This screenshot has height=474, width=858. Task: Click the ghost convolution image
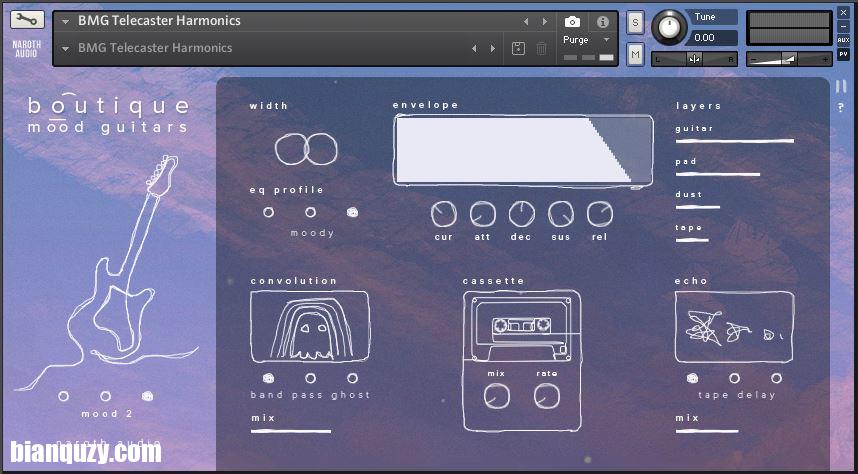coord(310,327)
